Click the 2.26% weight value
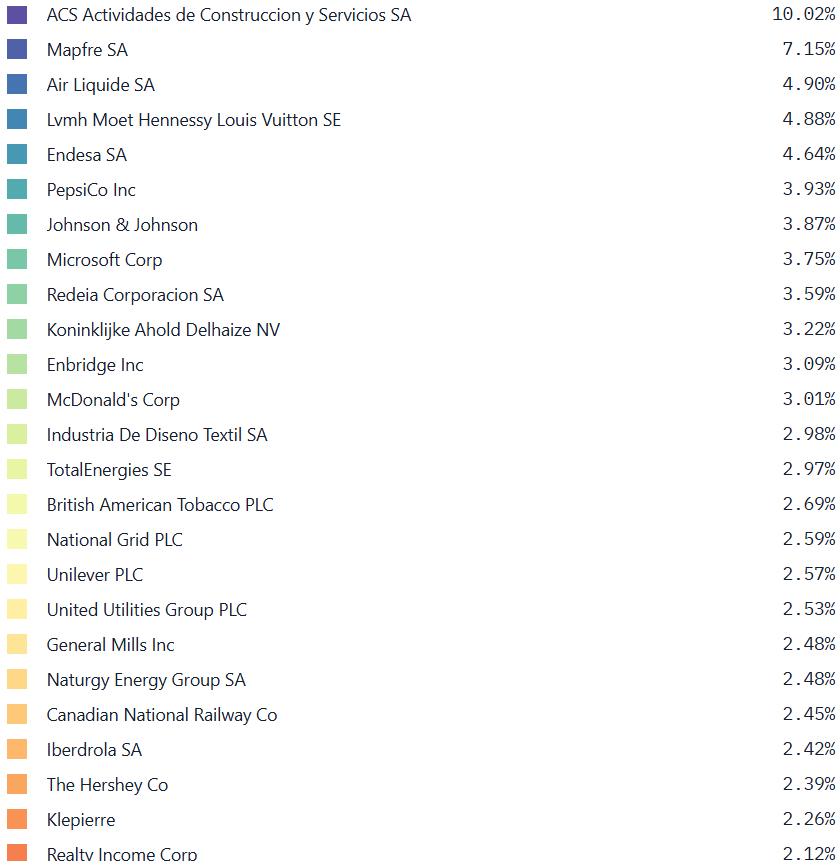This screenshot has width=837, height=861. [809, 819]
